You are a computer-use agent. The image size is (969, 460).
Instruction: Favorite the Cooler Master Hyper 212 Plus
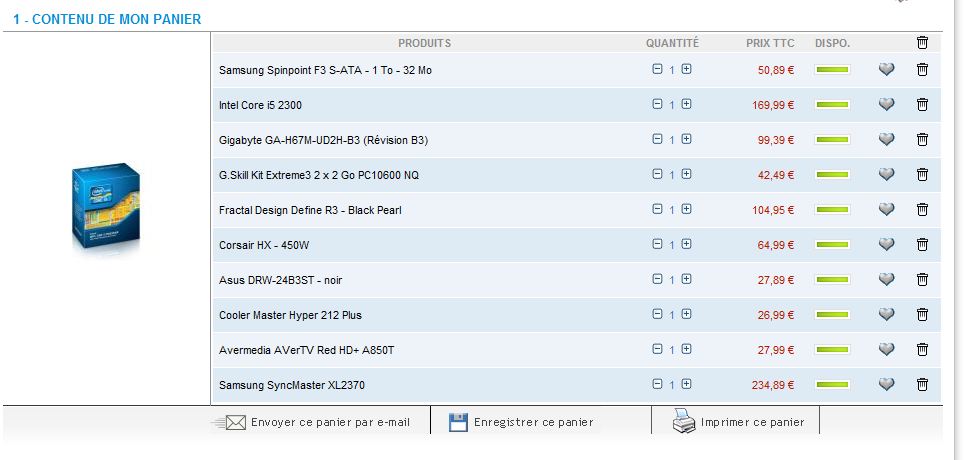click(886, 315)
